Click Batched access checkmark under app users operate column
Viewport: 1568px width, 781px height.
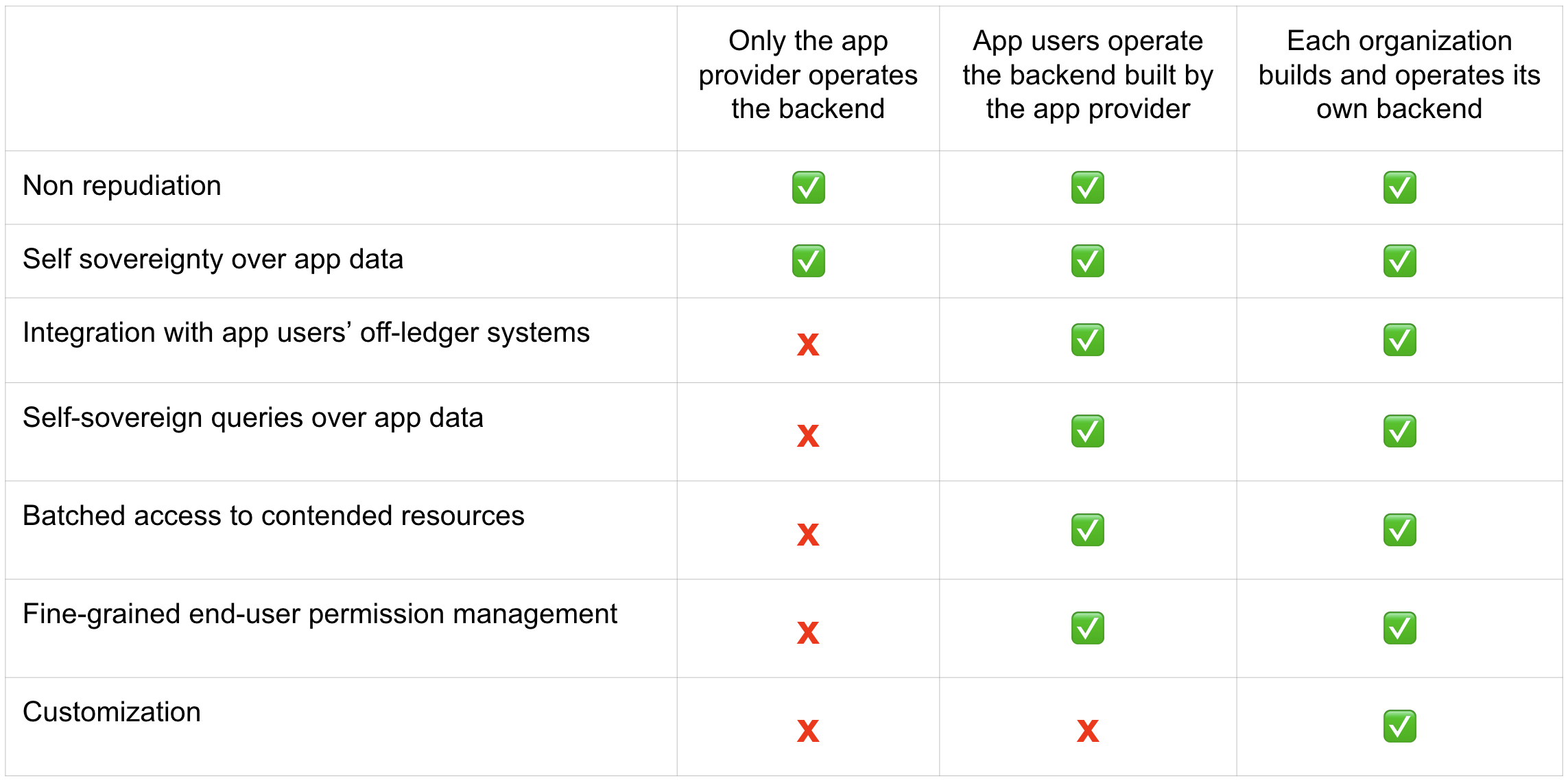click(x=1088, y=530)
